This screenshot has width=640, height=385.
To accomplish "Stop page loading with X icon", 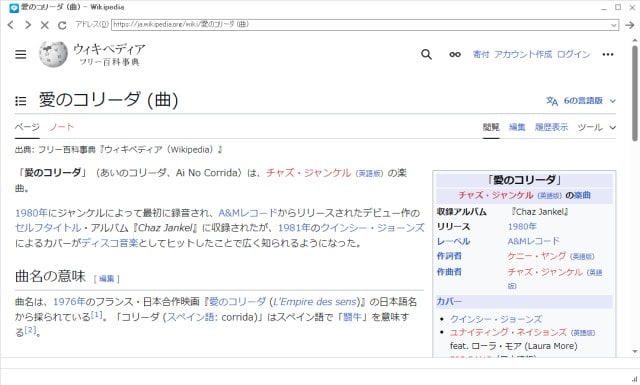I will click(x=44, y=25).
